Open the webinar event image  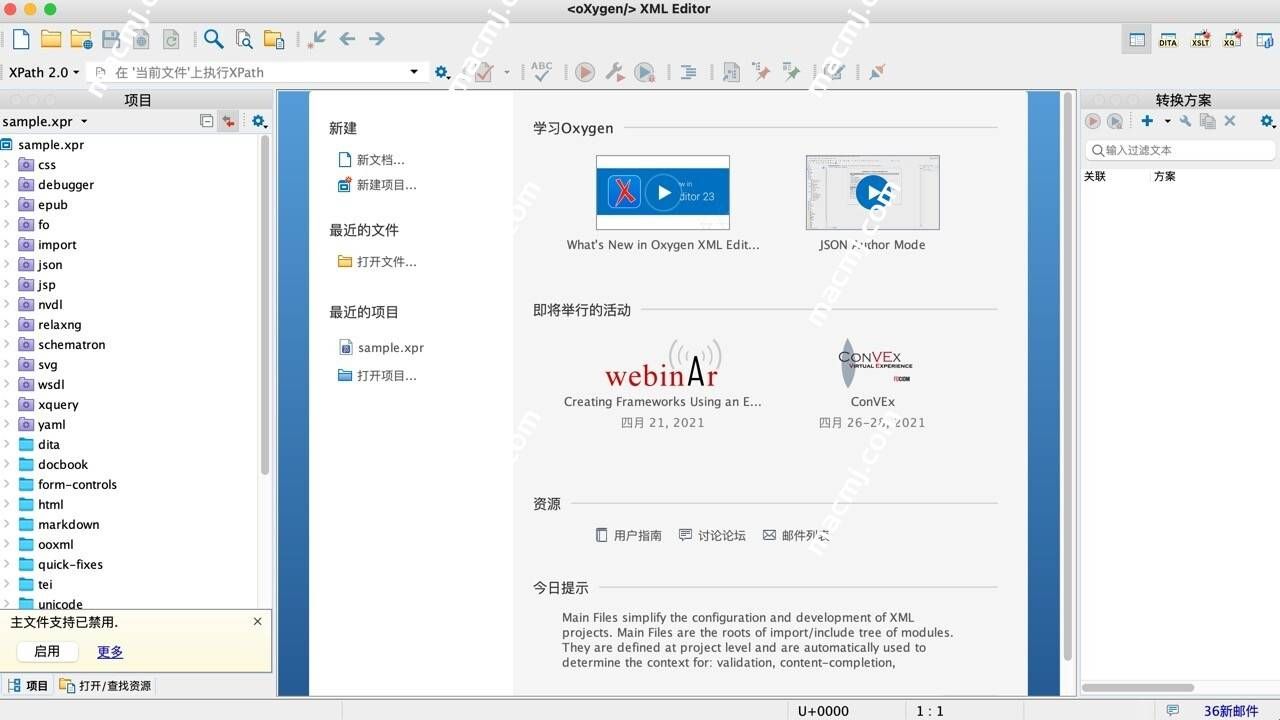tap(662, 364)
